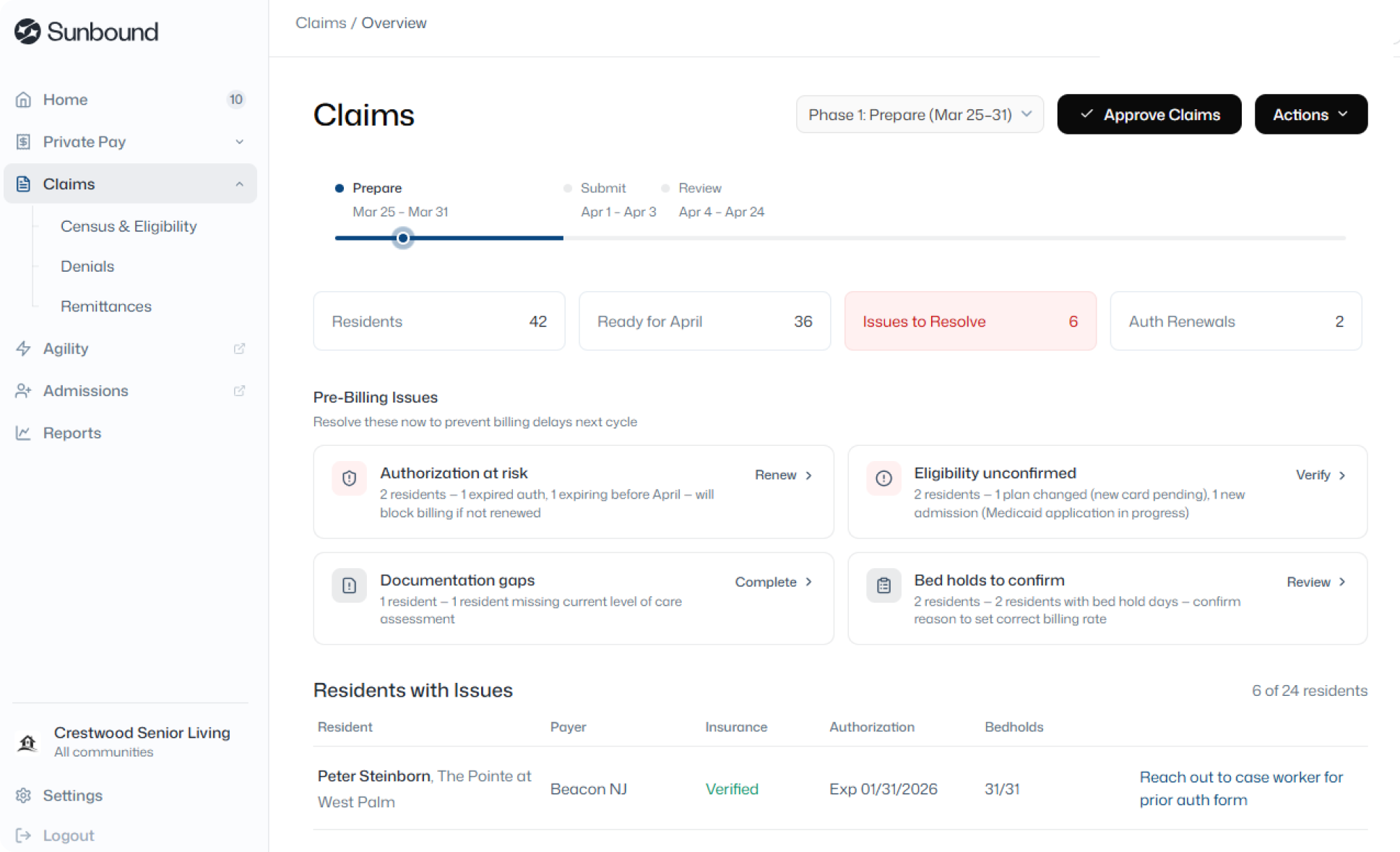Click the clipboard icon on Bed holds to confirm
This screenshot has width=1400, height=852.
[x=883, y=585]
